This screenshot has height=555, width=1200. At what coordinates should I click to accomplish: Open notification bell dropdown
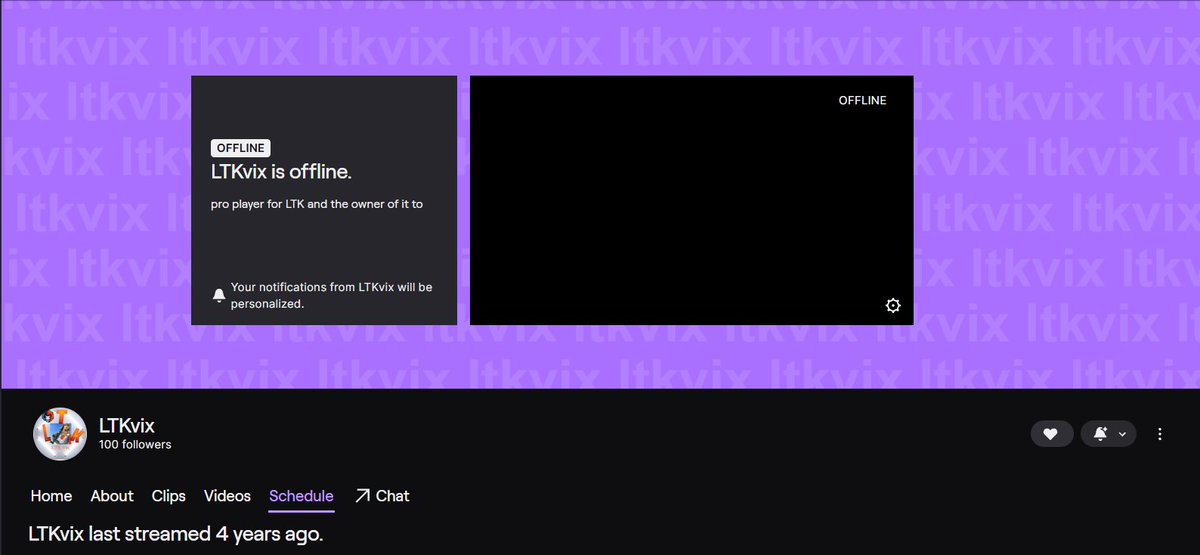tap(1108, 434)
